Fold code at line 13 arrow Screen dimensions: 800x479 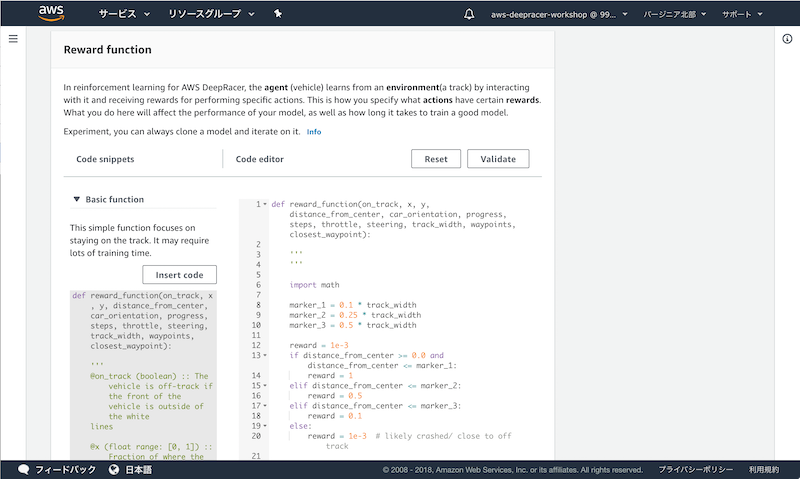click(265, 356)
